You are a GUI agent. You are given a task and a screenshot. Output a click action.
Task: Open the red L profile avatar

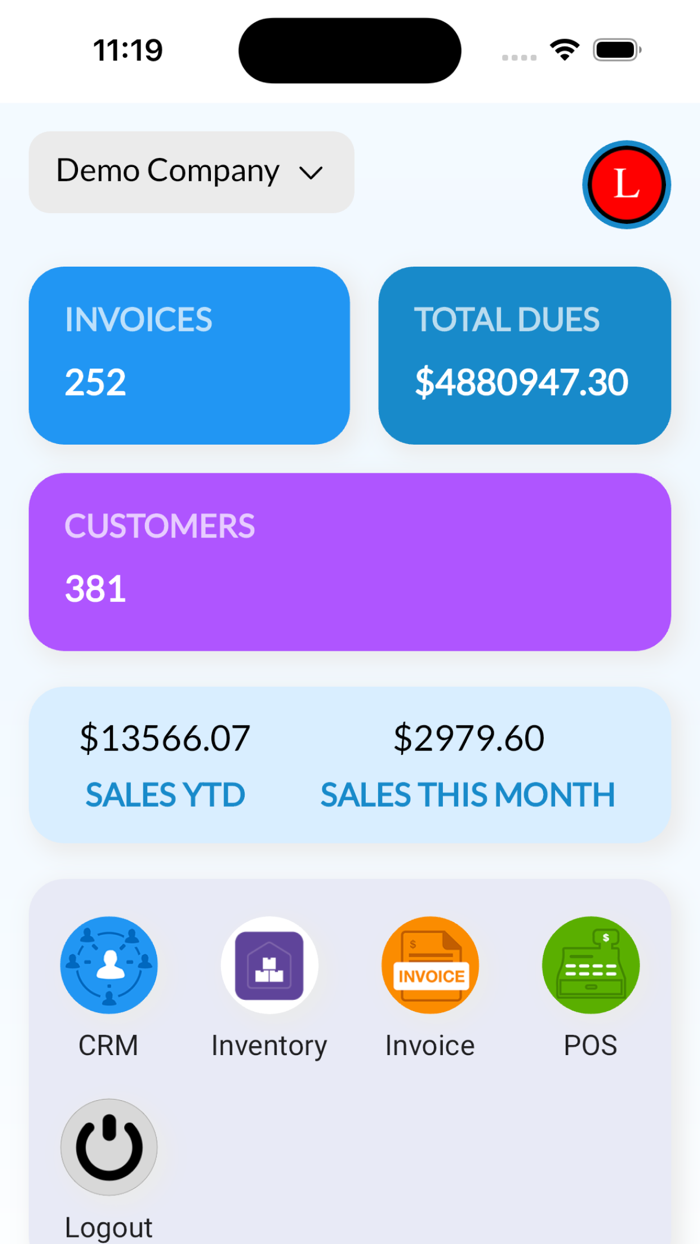(626, 184)
